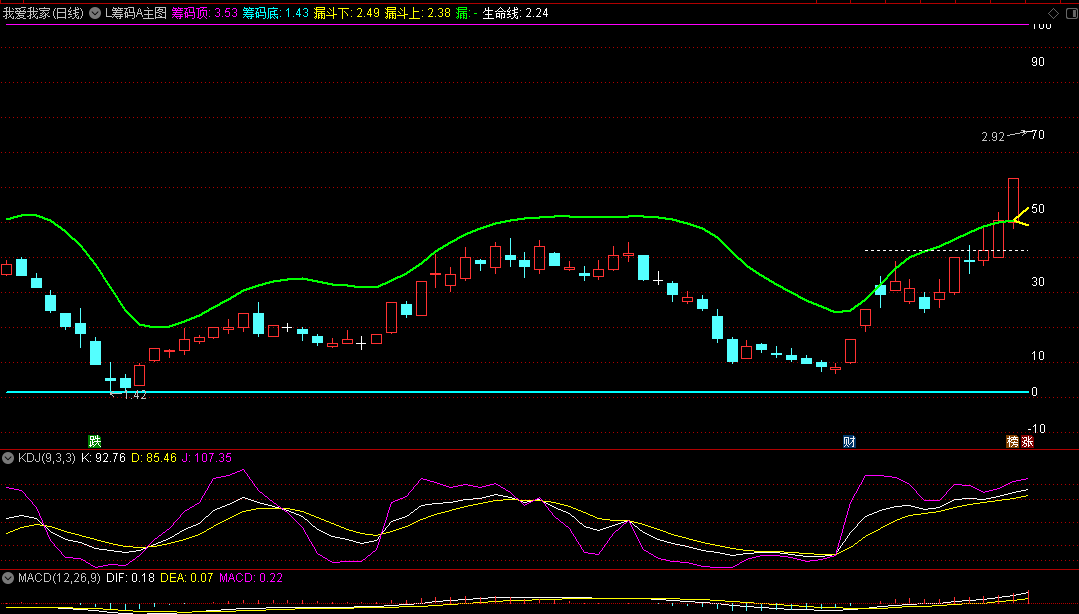This screenshot has width=1079, height=614.
Task: Select the tallest red candlestick at far right
Action: point(1013,199)
